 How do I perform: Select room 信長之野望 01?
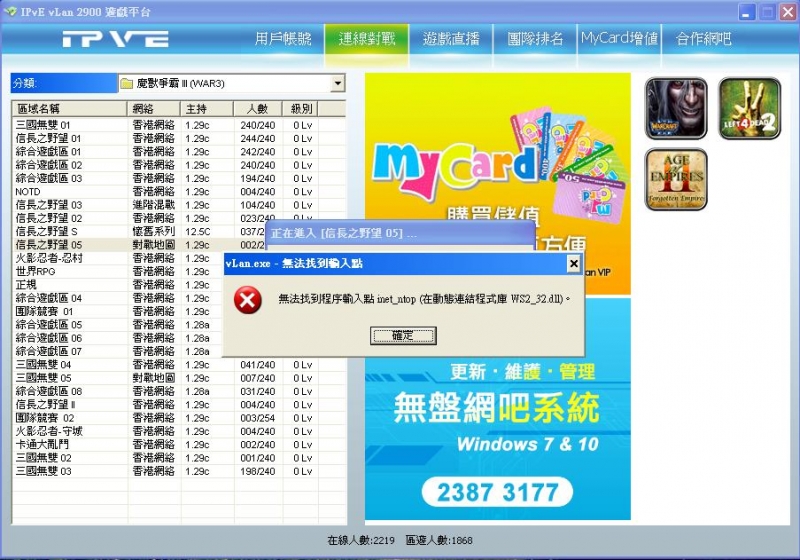179,138
